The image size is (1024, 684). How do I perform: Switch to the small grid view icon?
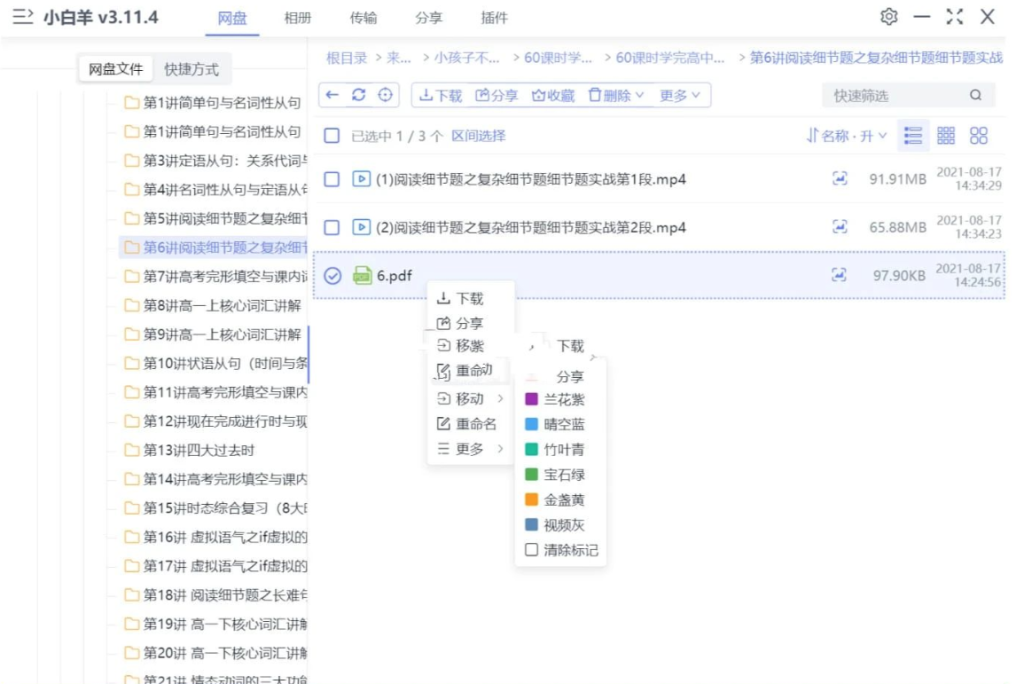pyautogui.click(x=946, y=135)
